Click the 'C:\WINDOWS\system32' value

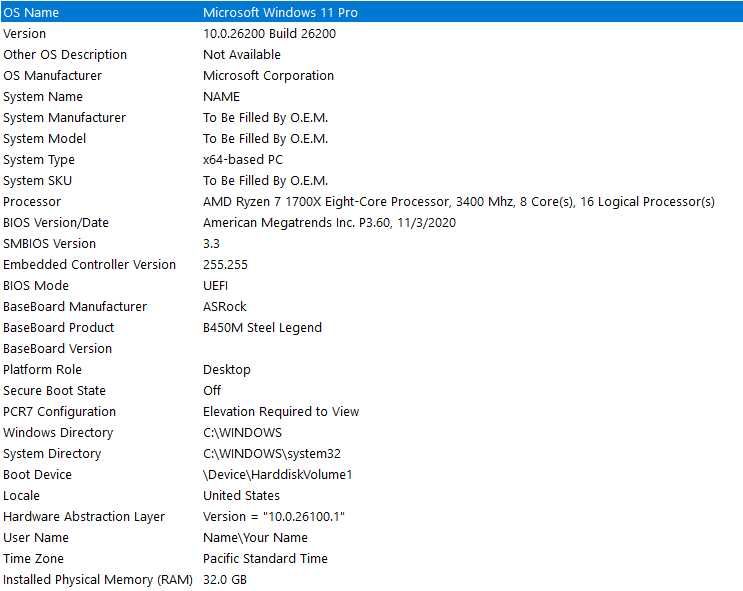(272, 454)
